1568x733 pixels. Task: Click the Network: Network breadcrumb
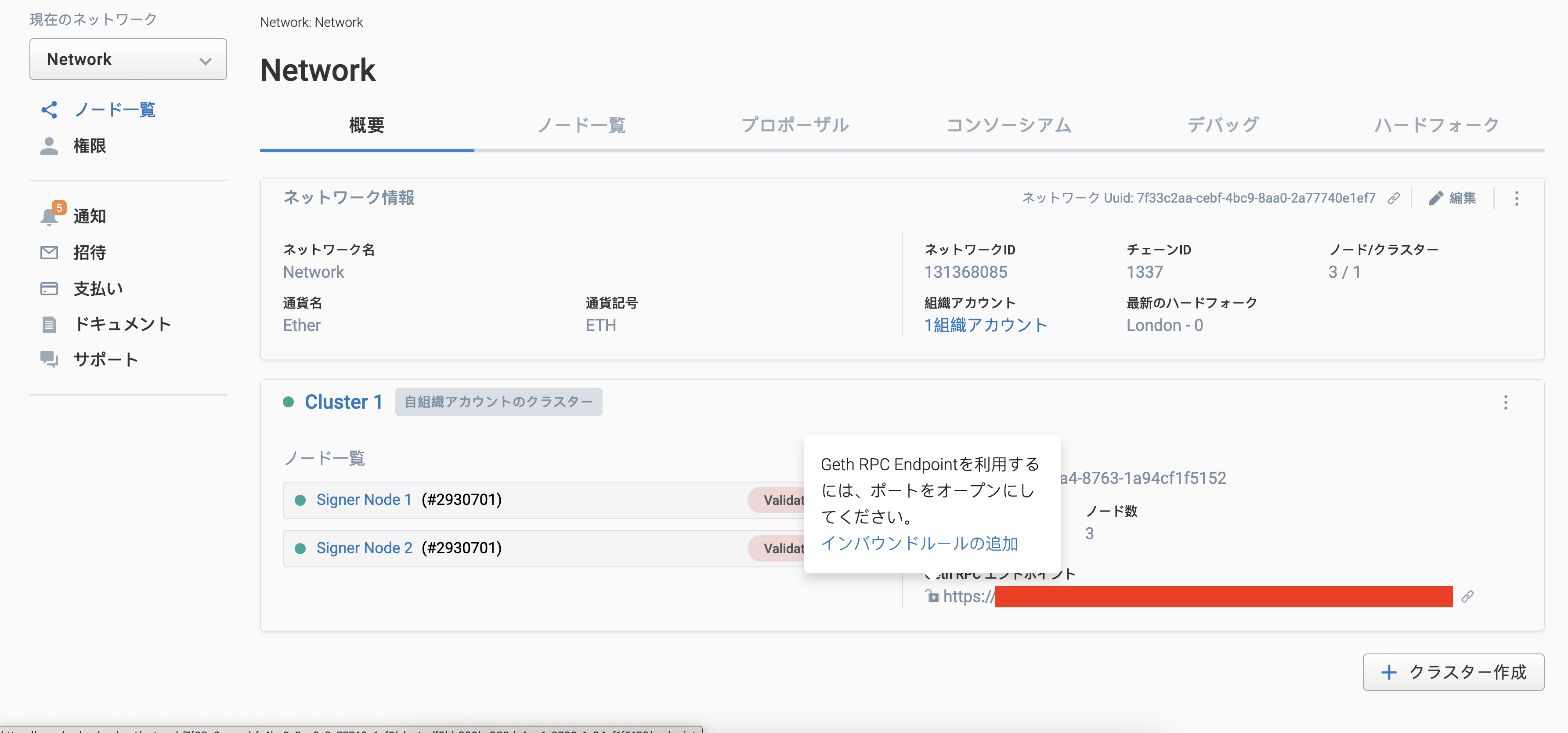311,22
